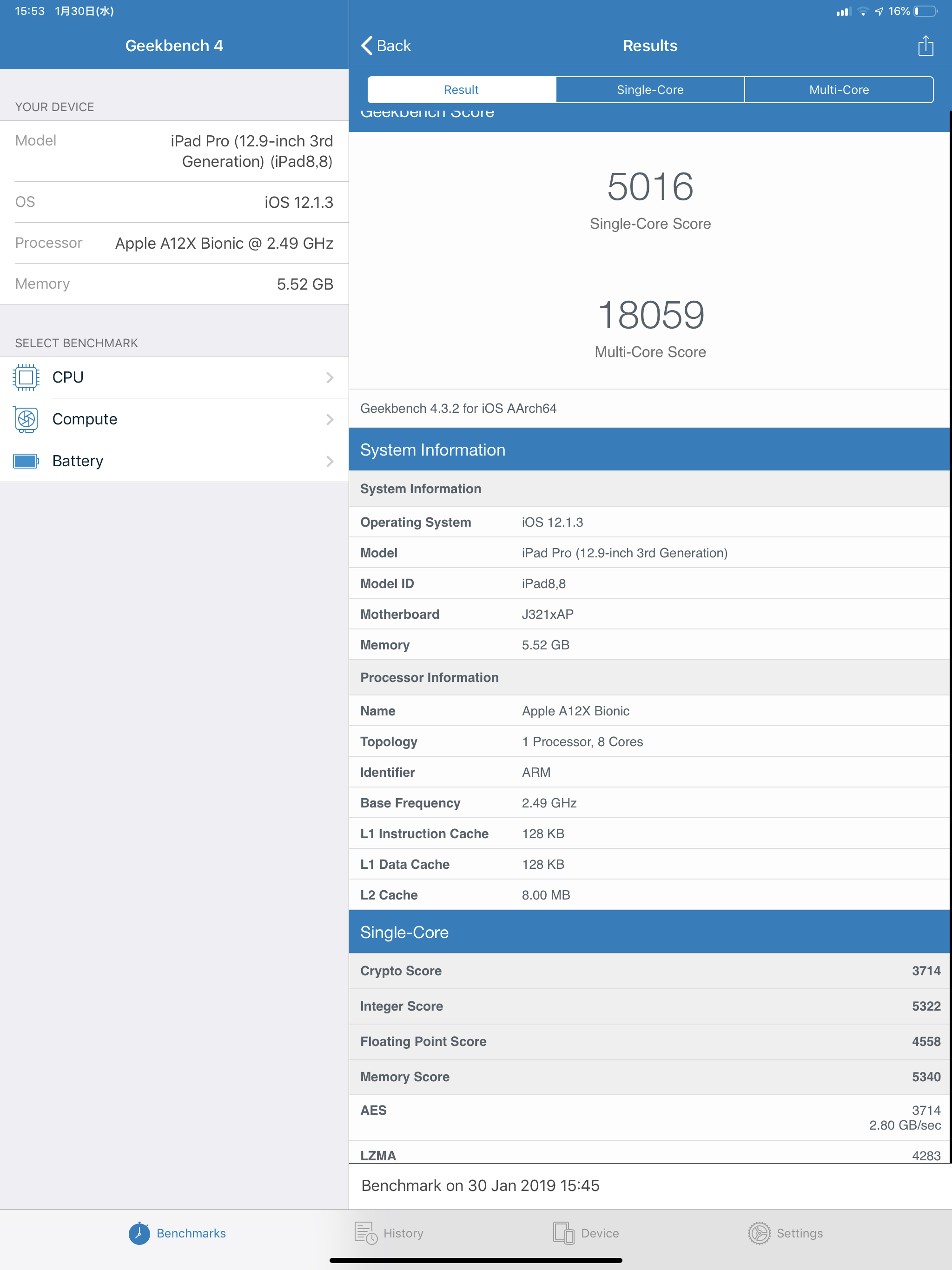This screenshot has height=1270, width=952.
Task: Tap the System Information blue header
Action: pos(649,450)
